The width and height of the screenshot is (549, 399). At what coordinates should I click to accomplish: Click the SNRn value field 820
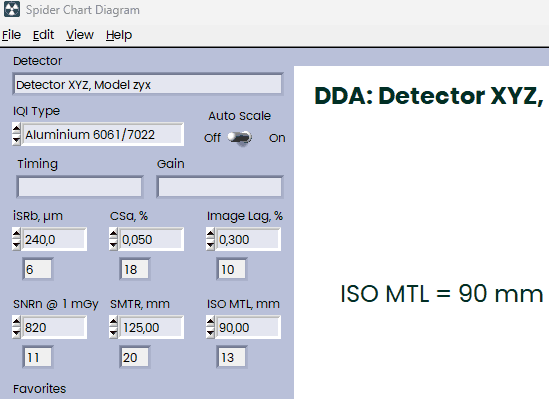coord(54,327)
